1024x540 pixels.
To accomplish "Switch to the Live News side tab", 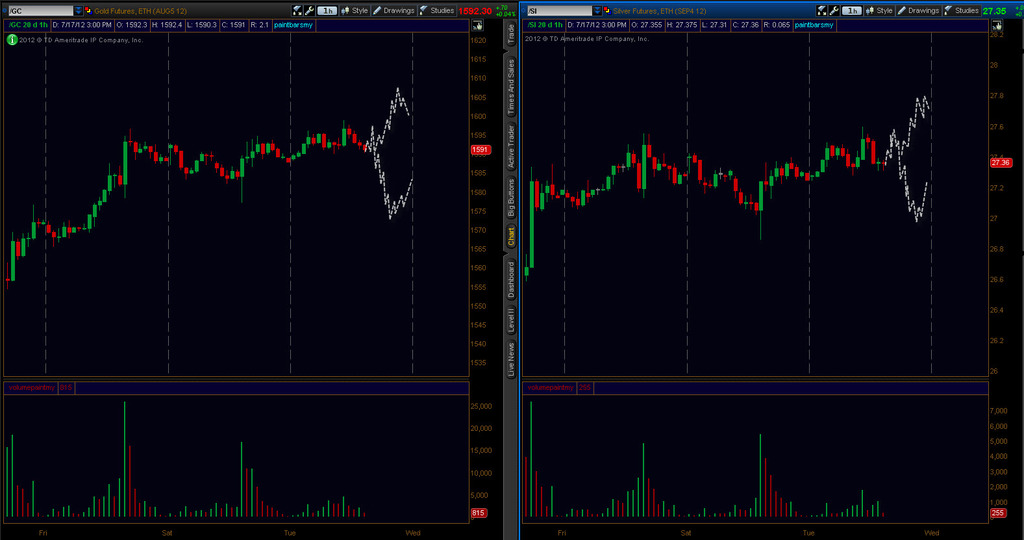I will click(511, 360).
